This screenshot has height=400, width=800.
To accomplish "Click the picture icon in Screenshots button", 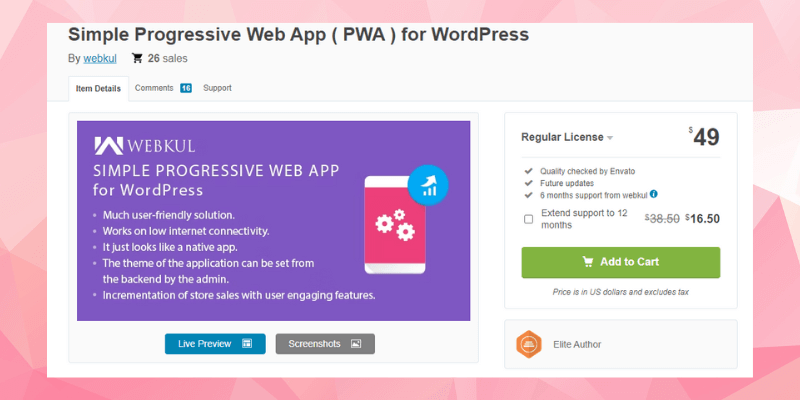I will tap(355, 344).
